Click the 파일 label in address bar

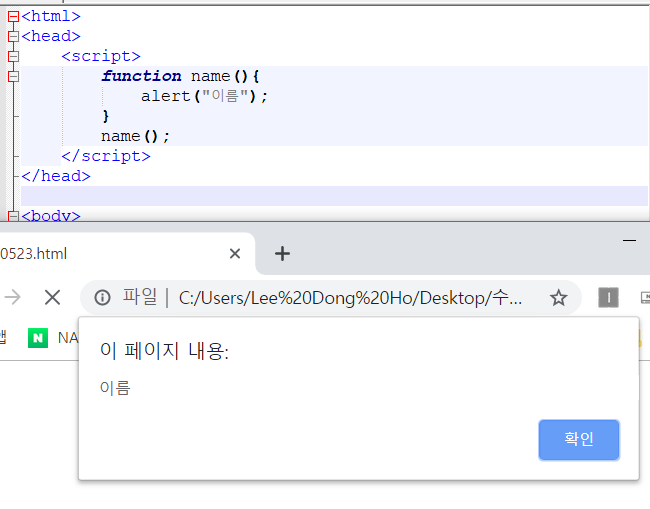[140, 297]
